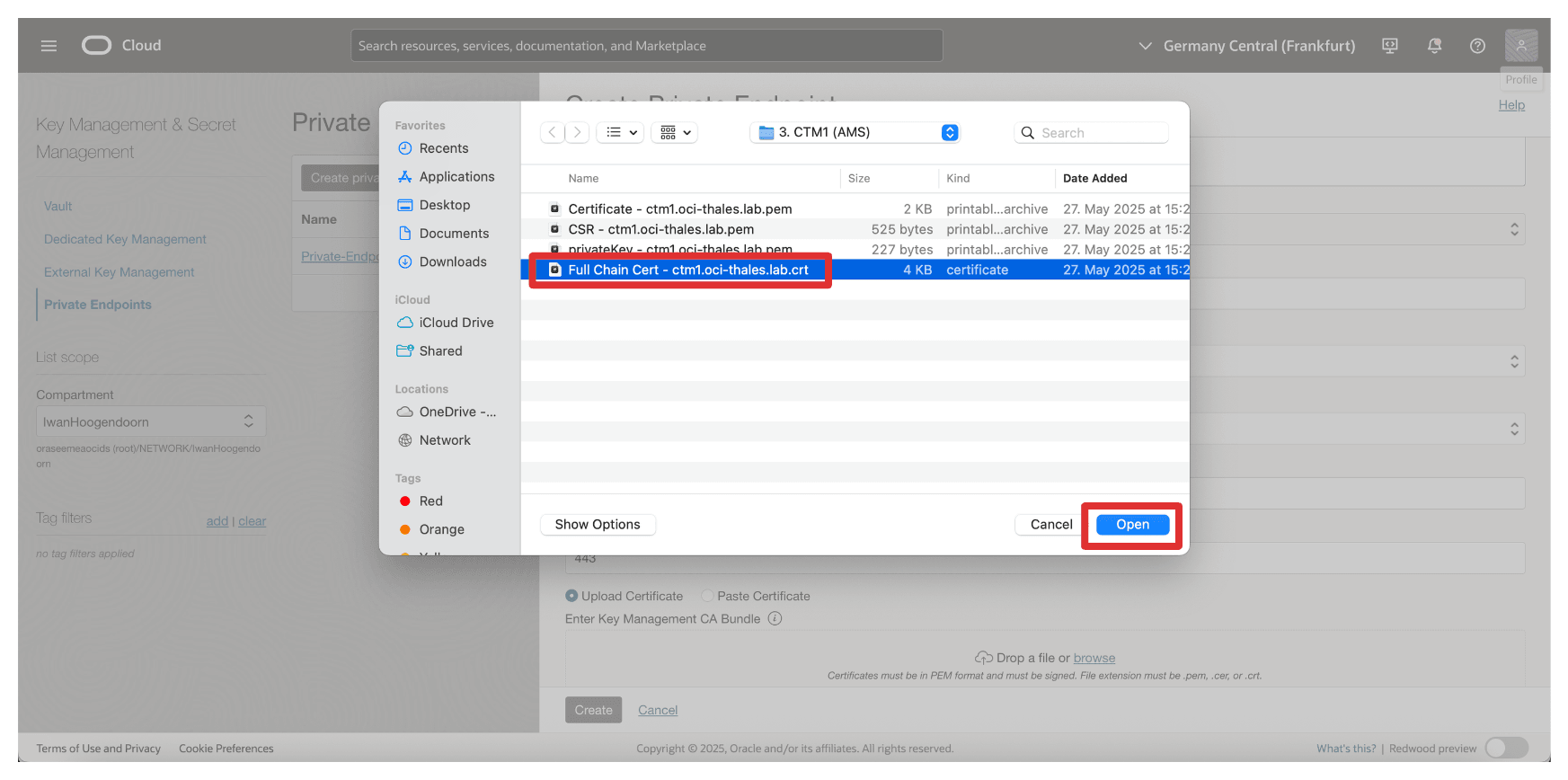Open Applications in the Finder sidebar
Viewport: 1568px width, 780px height.
pos(456,177)
